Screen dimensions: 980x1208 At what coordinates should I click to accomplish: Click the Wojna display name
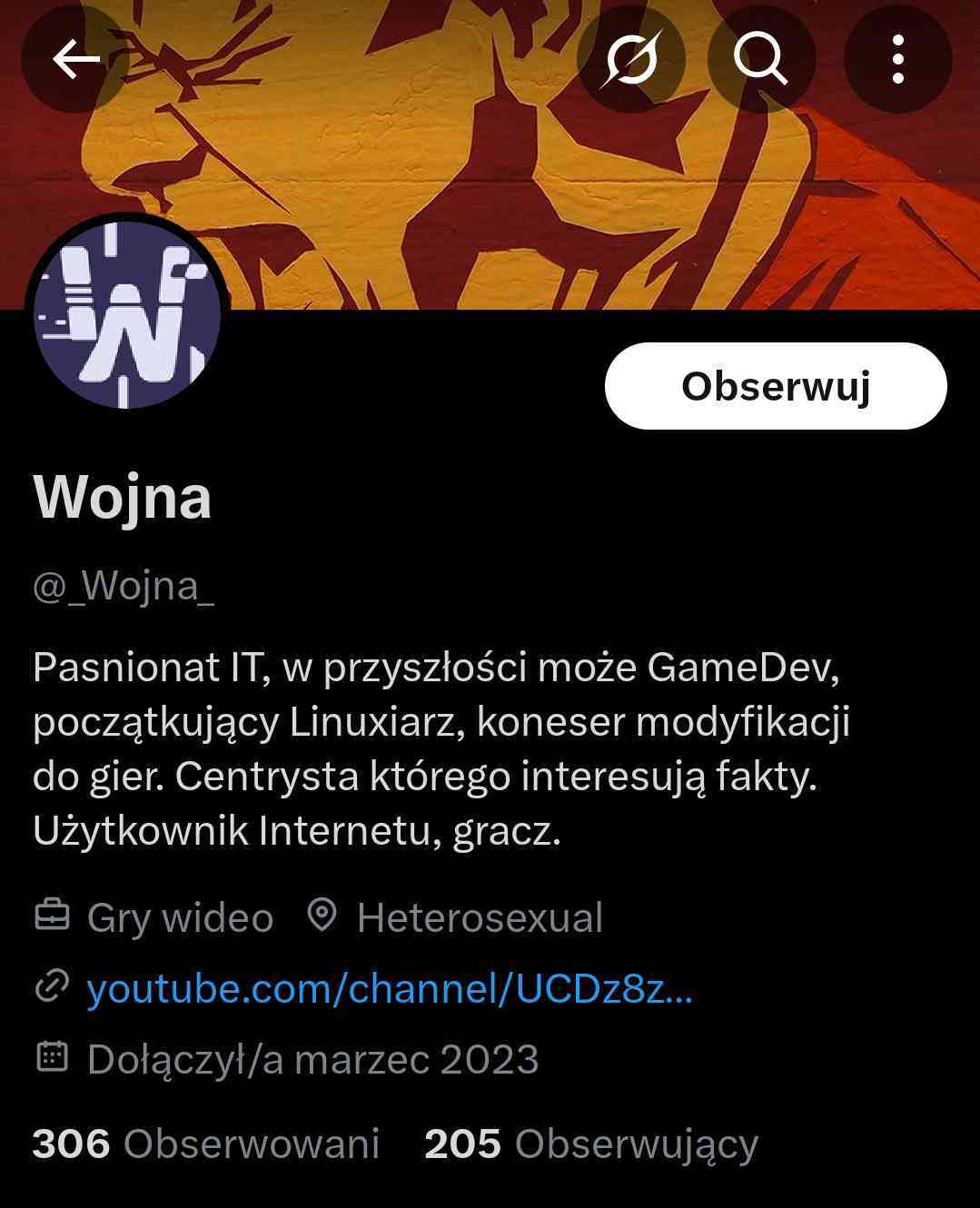click(x=122, y=498)
